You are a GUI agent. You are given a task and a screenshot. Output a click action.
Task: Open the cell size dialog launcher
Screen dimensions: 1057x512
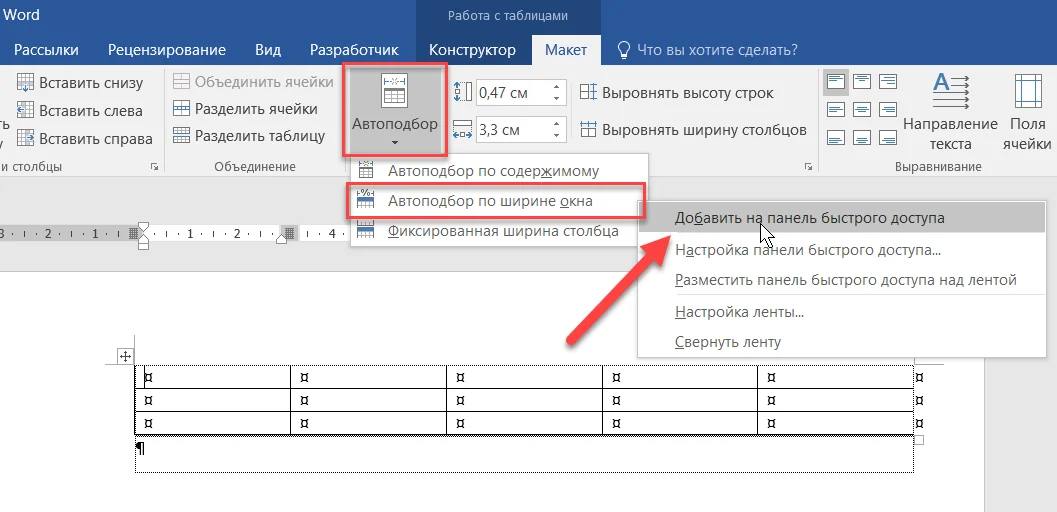click(808, 166)
